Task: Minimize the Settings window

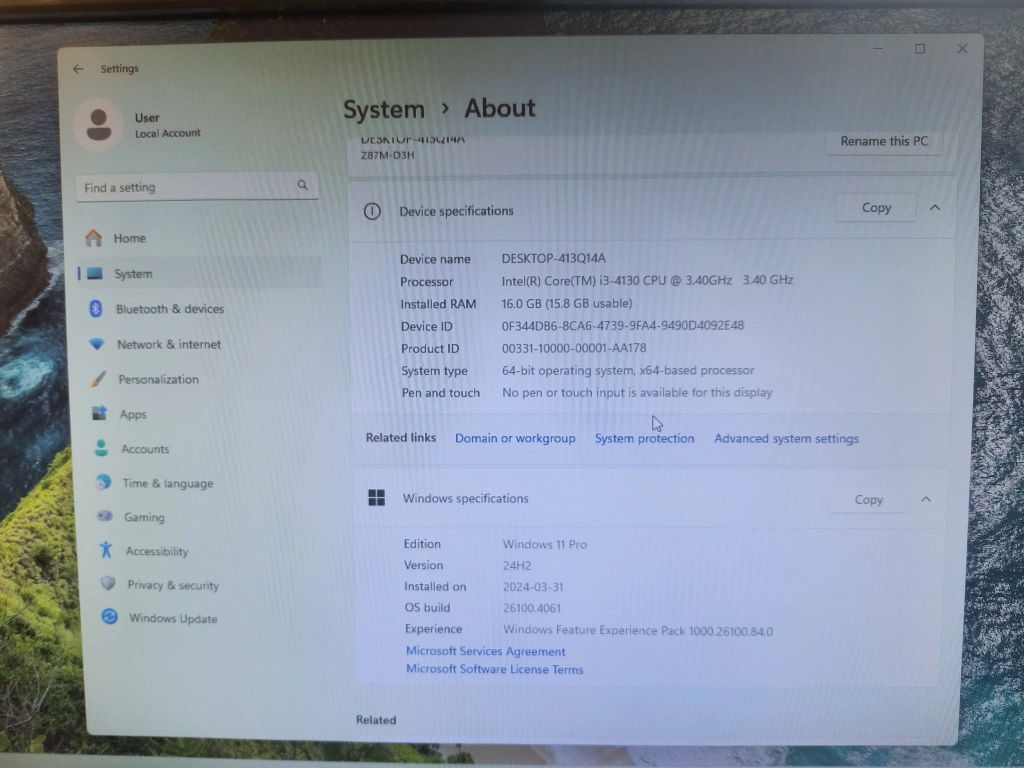Action: point(877,48)
